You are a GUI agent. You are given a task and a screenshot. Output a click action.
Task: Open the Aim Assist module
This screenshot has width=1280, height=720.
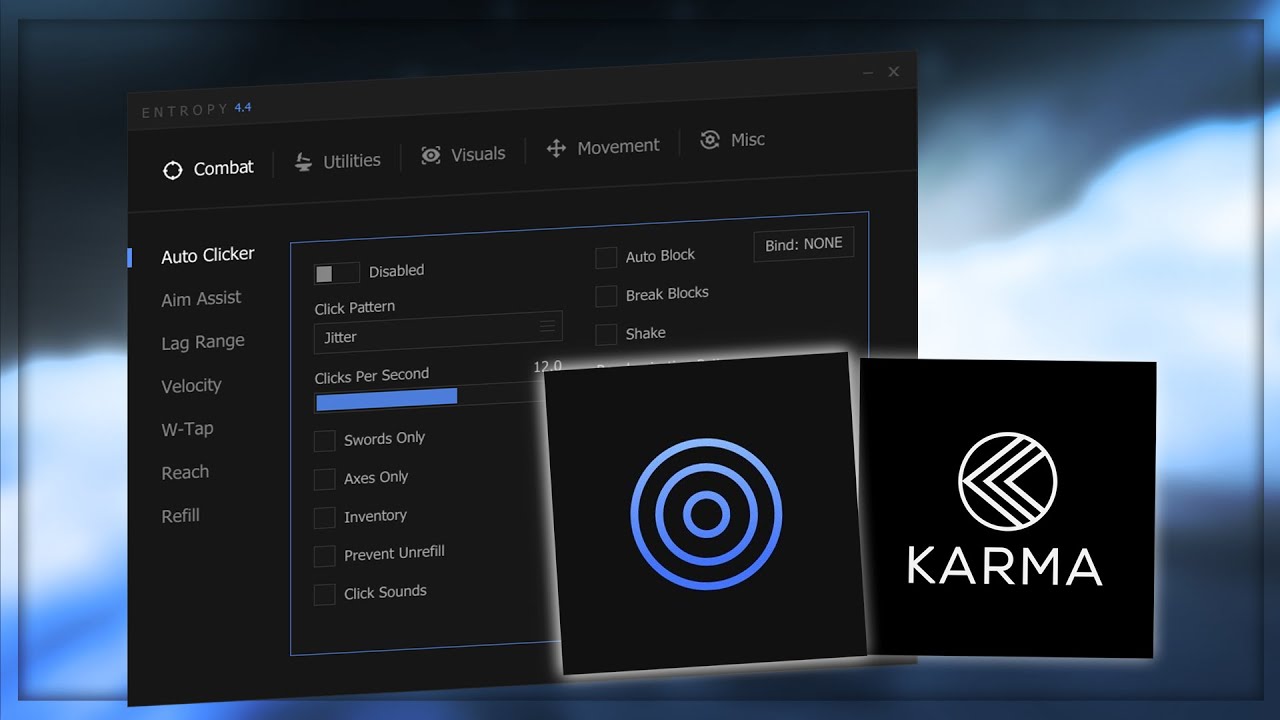[x=201, y=298]
